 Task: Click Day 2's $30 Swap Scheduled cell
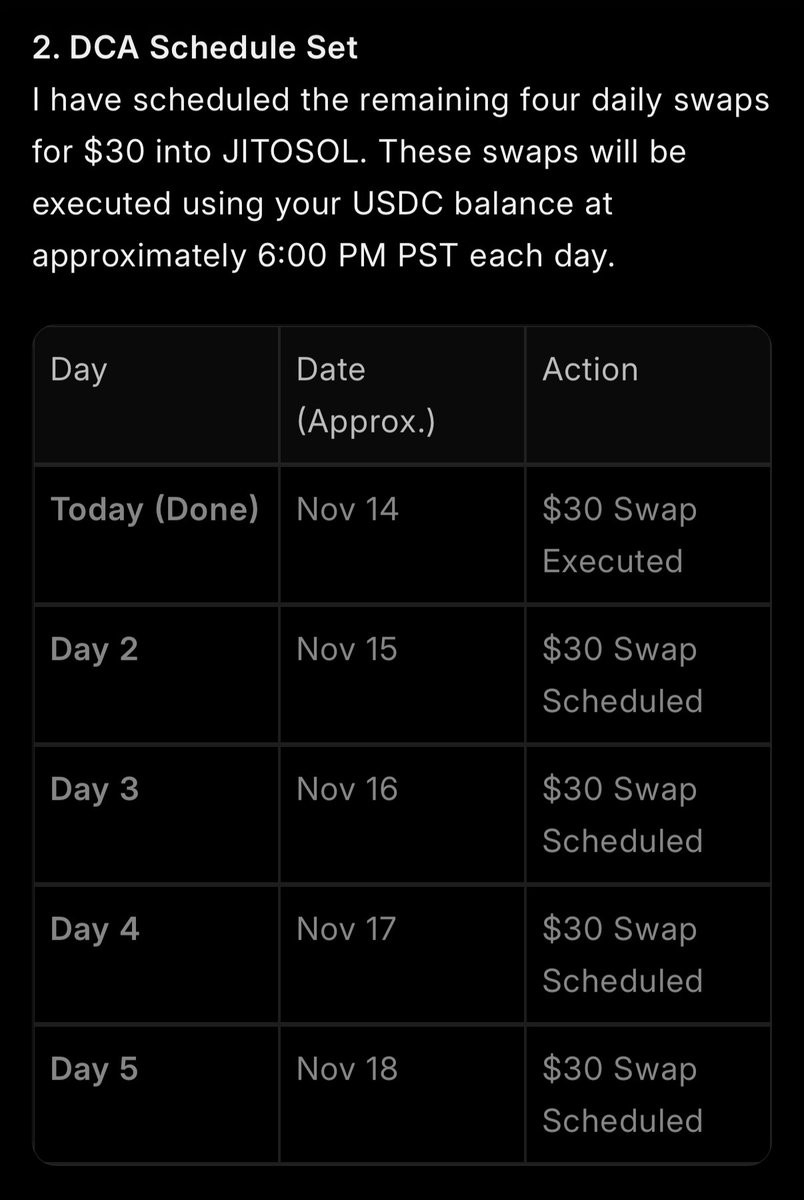tap(623, 675)
